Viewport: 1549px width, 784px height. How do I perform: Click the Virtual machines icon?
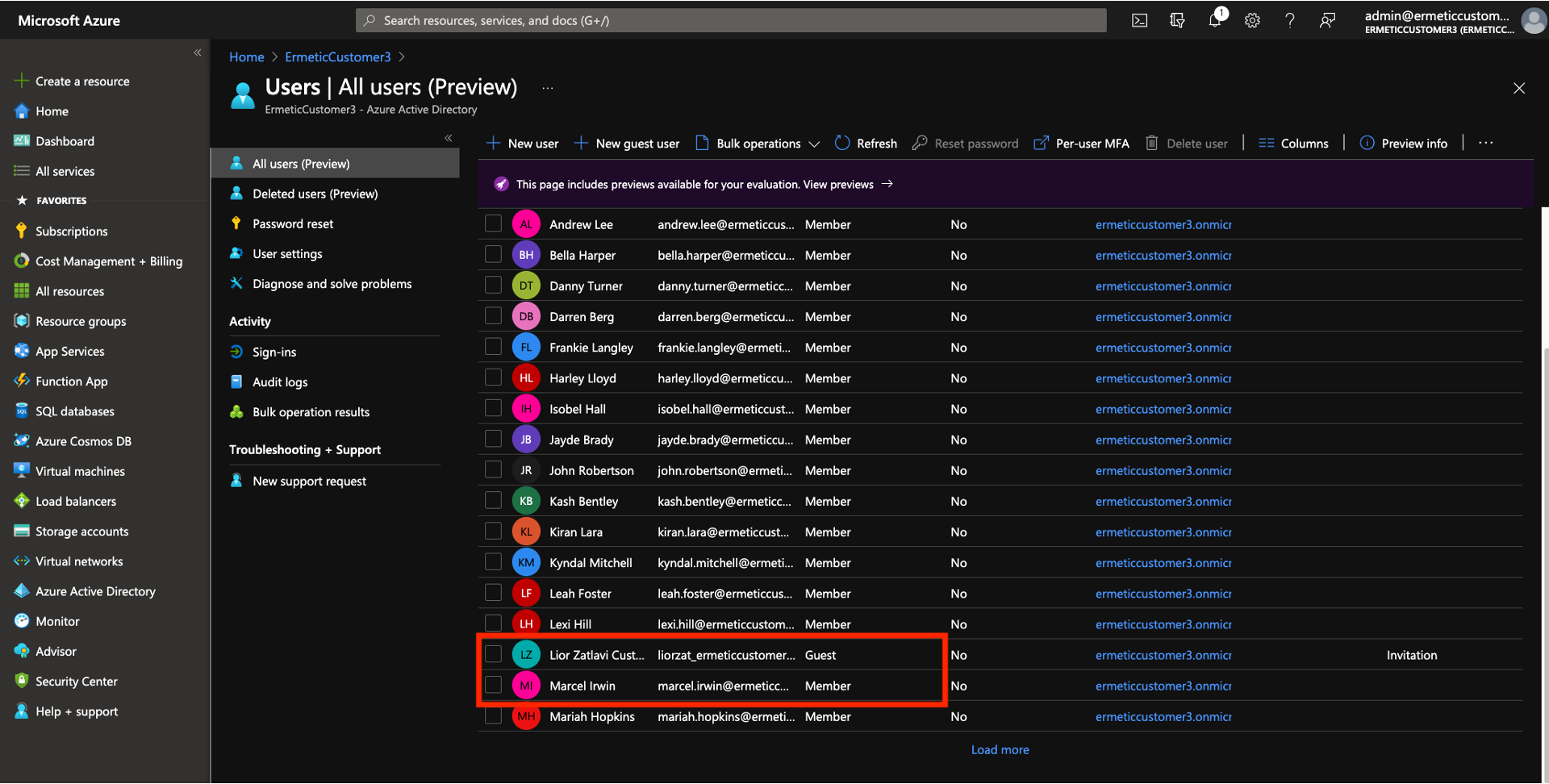[22, 471]
